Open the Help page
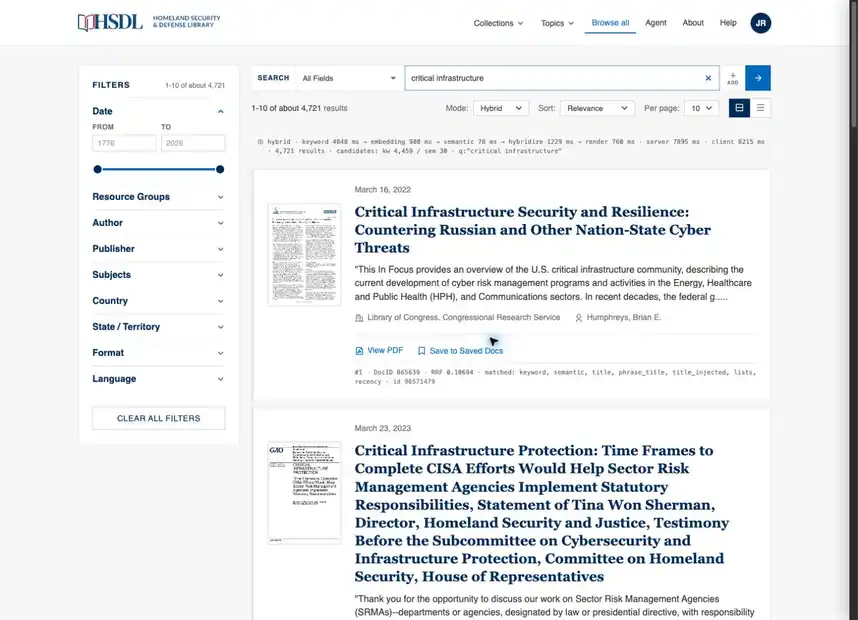 pyautogui.click(x=728, y=22)
